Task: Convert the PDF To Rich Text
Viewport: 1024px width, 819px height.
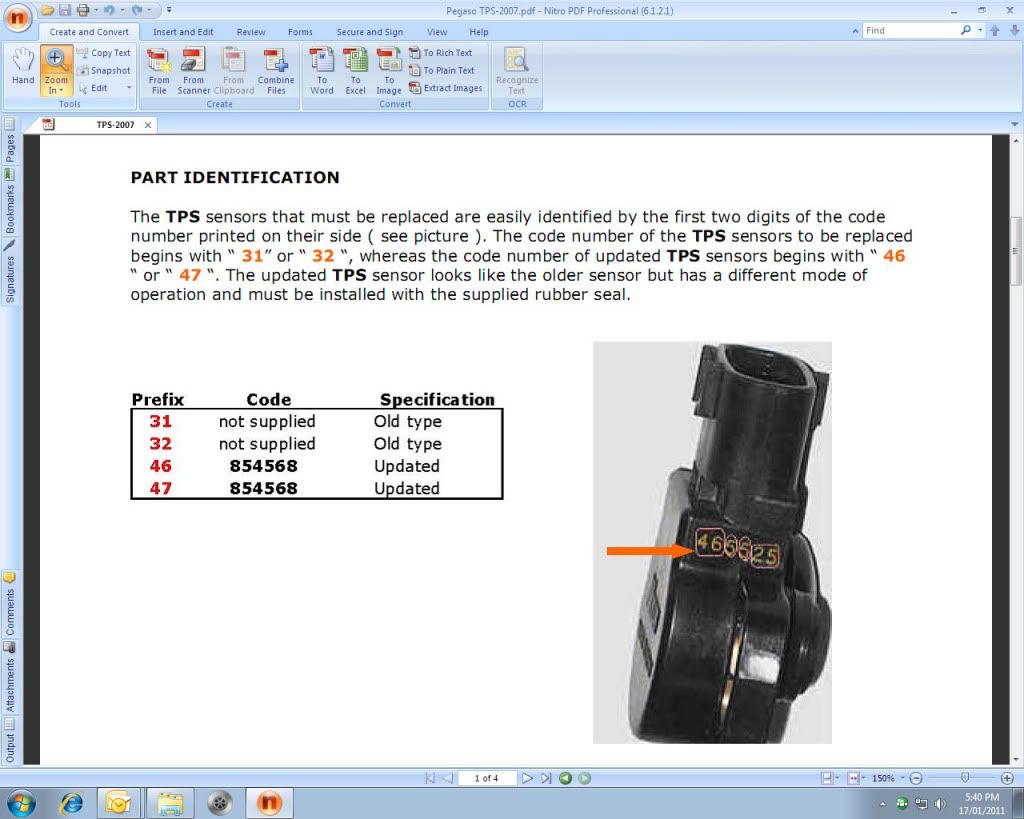Action: point(444,53)
